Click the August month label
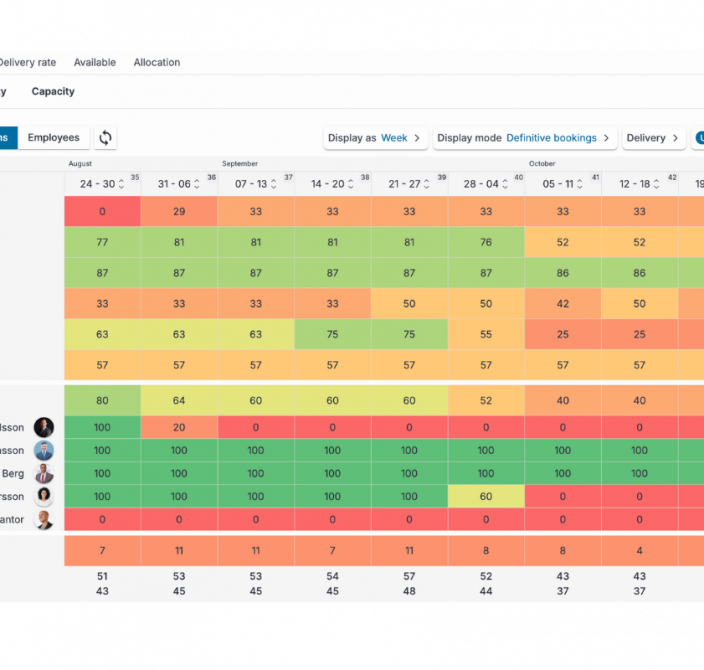 coord(80,163)
